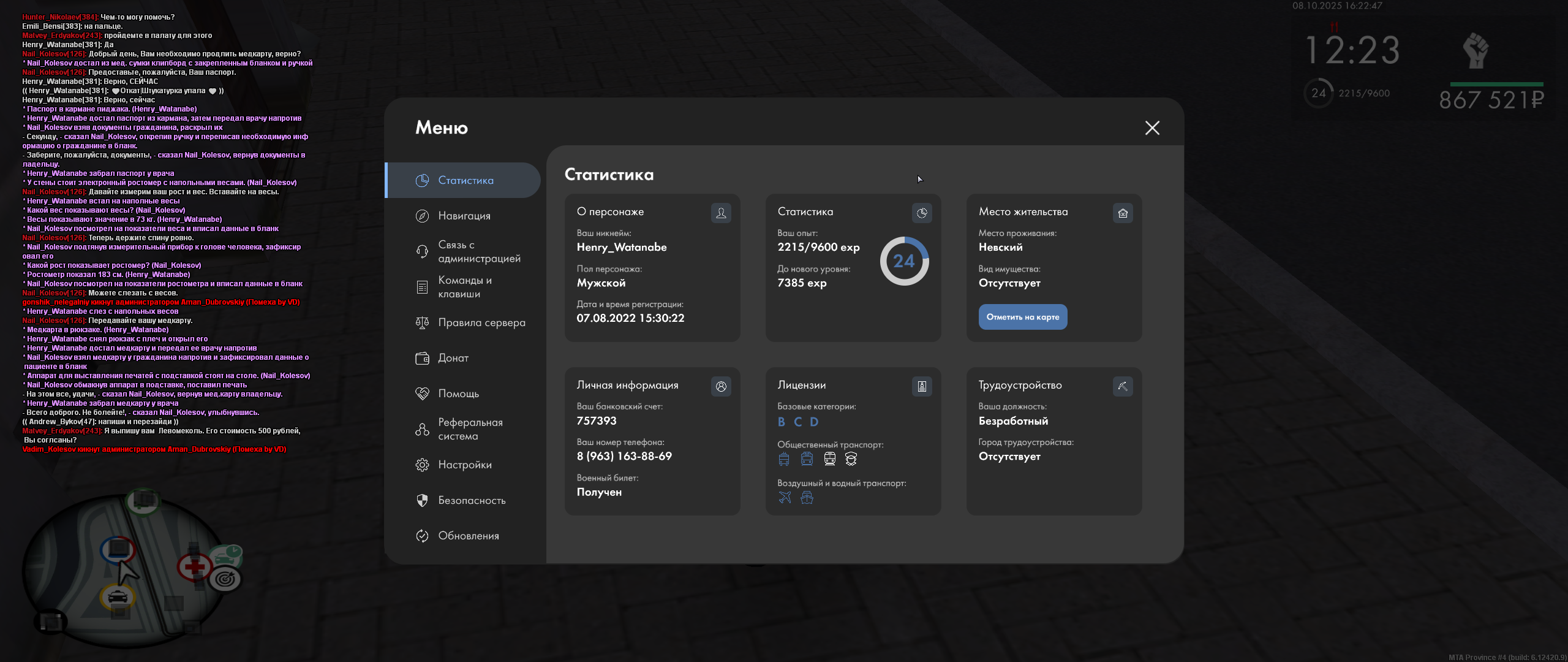The height and width of the screenshot is (662, 1568).
Task: Open the Настройки settings section
Action: coord(464,465)
